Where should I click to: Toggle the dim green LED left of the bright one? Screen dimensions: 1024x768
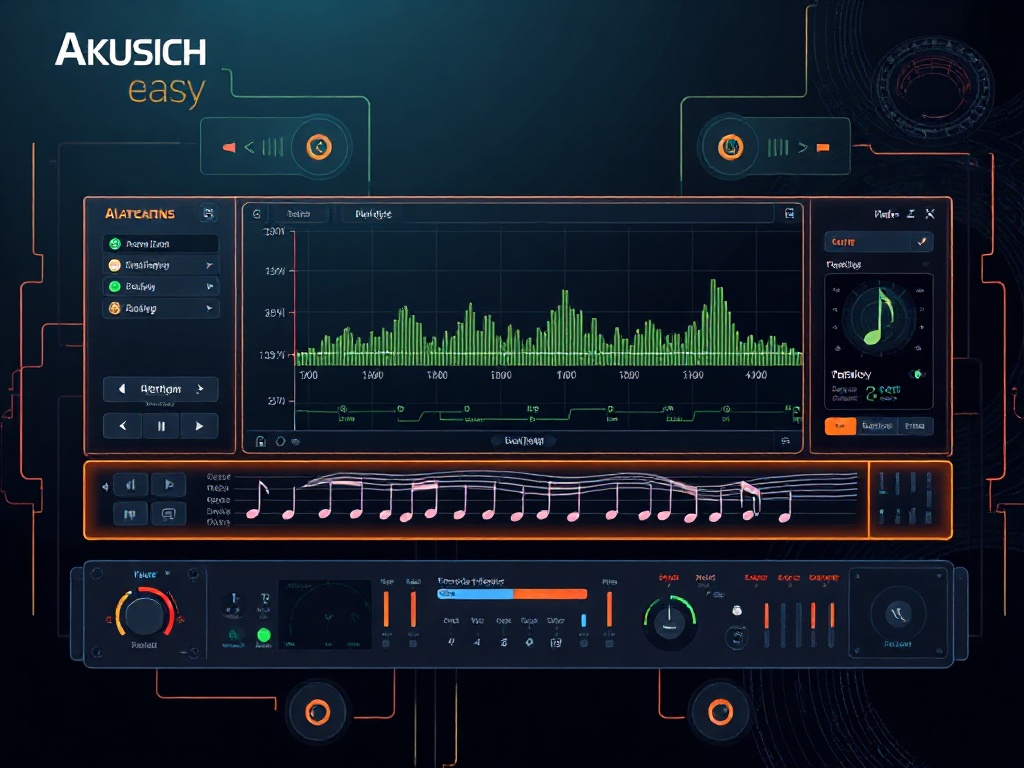click(234, 635)
